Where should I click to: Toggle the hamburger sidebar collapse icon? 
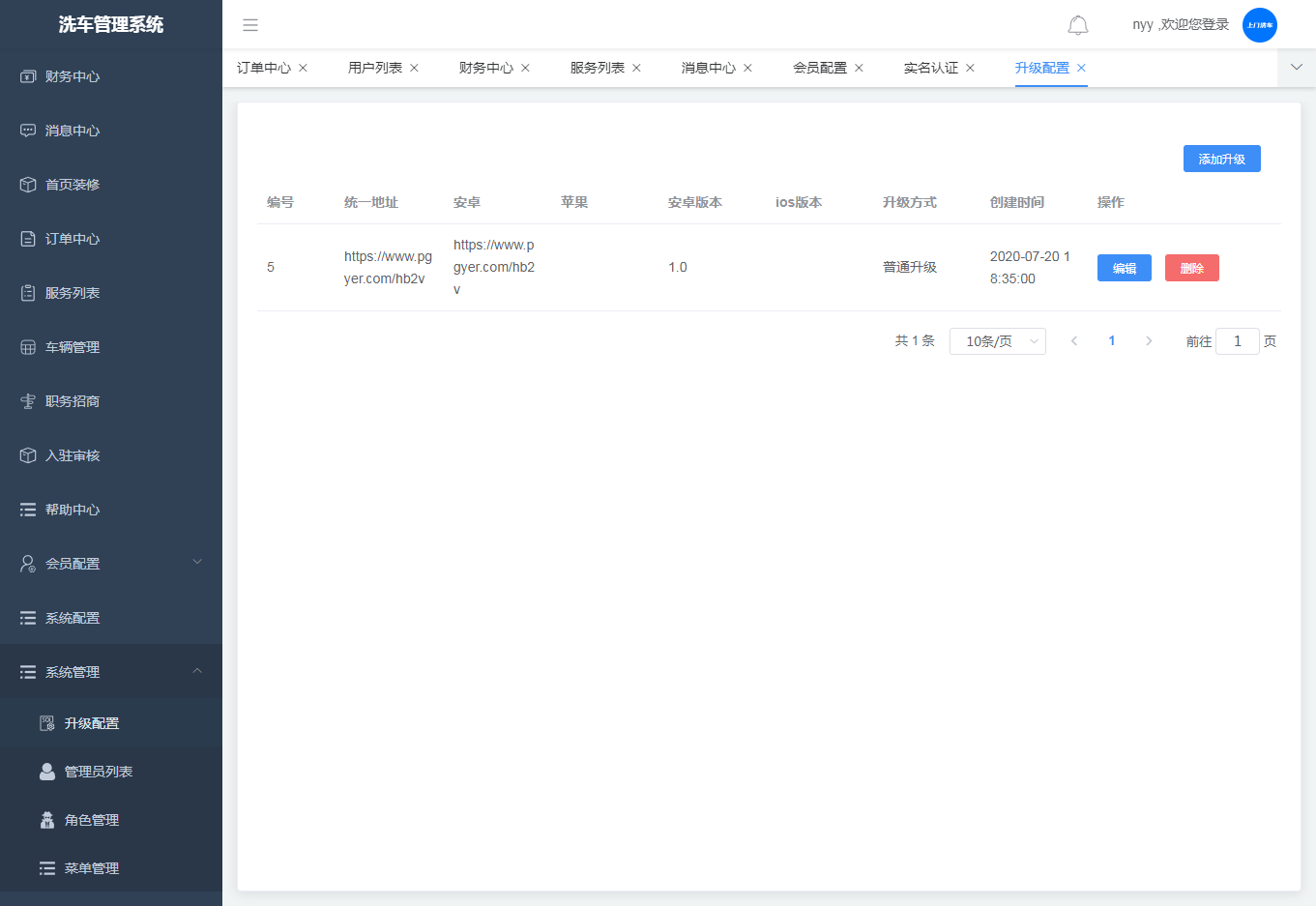coord(250,25)
